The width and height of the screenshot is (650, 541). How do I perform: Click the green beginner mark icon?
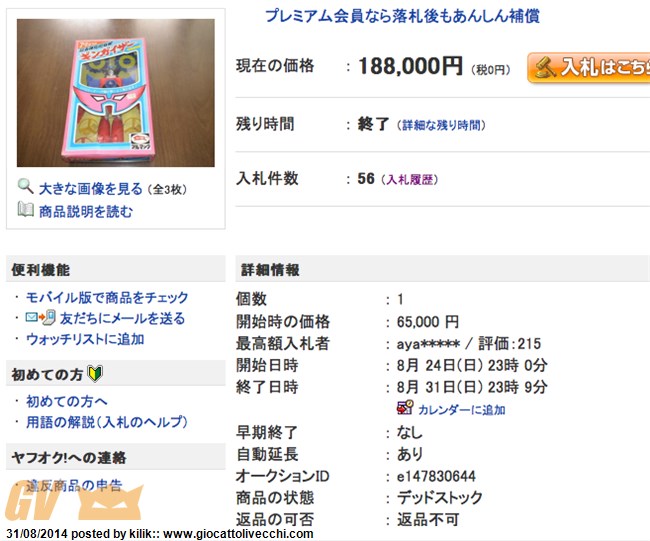coord(95,374)
